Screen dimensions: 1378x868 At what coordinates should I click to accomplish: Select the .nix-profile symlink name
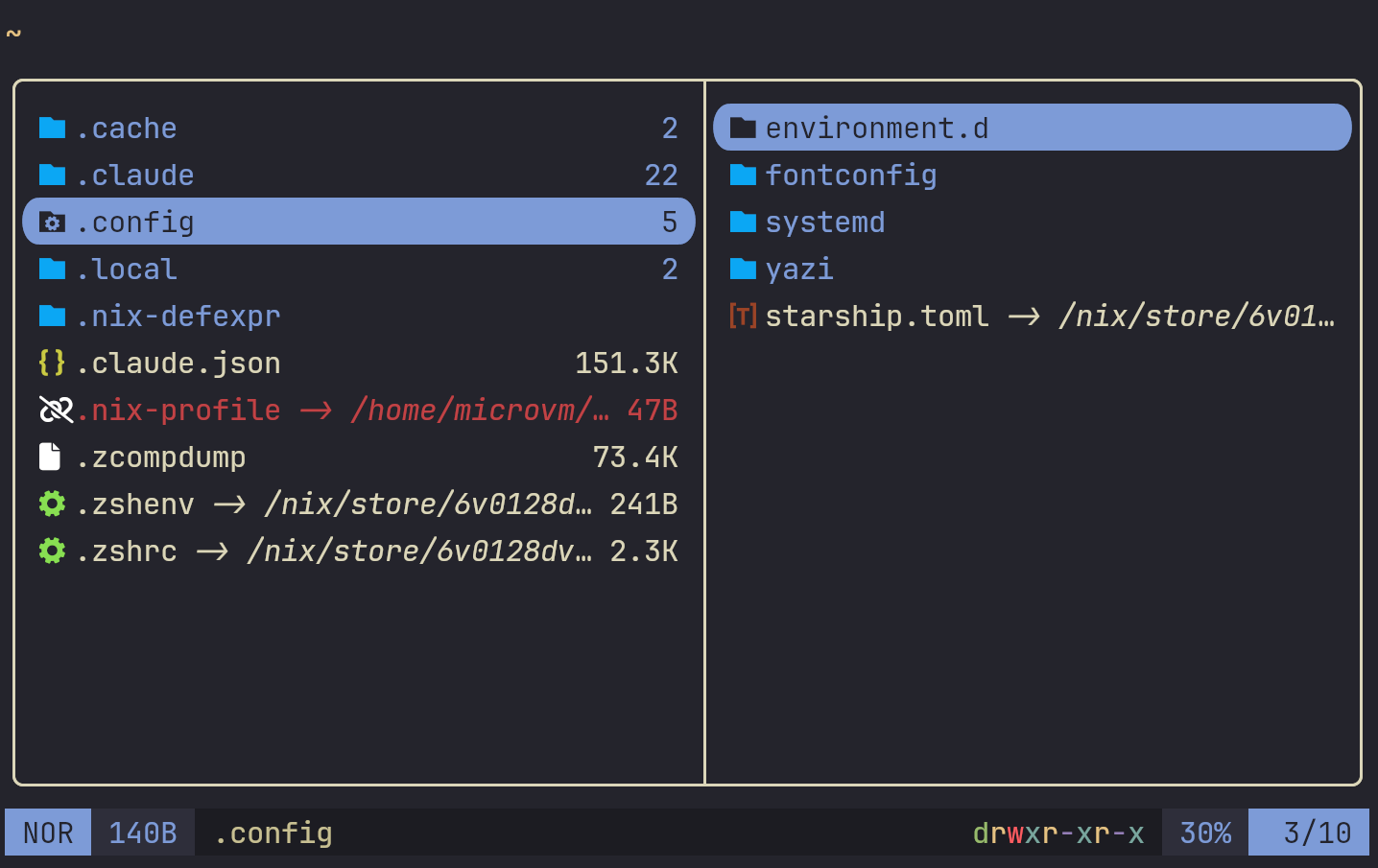[178, 411]
